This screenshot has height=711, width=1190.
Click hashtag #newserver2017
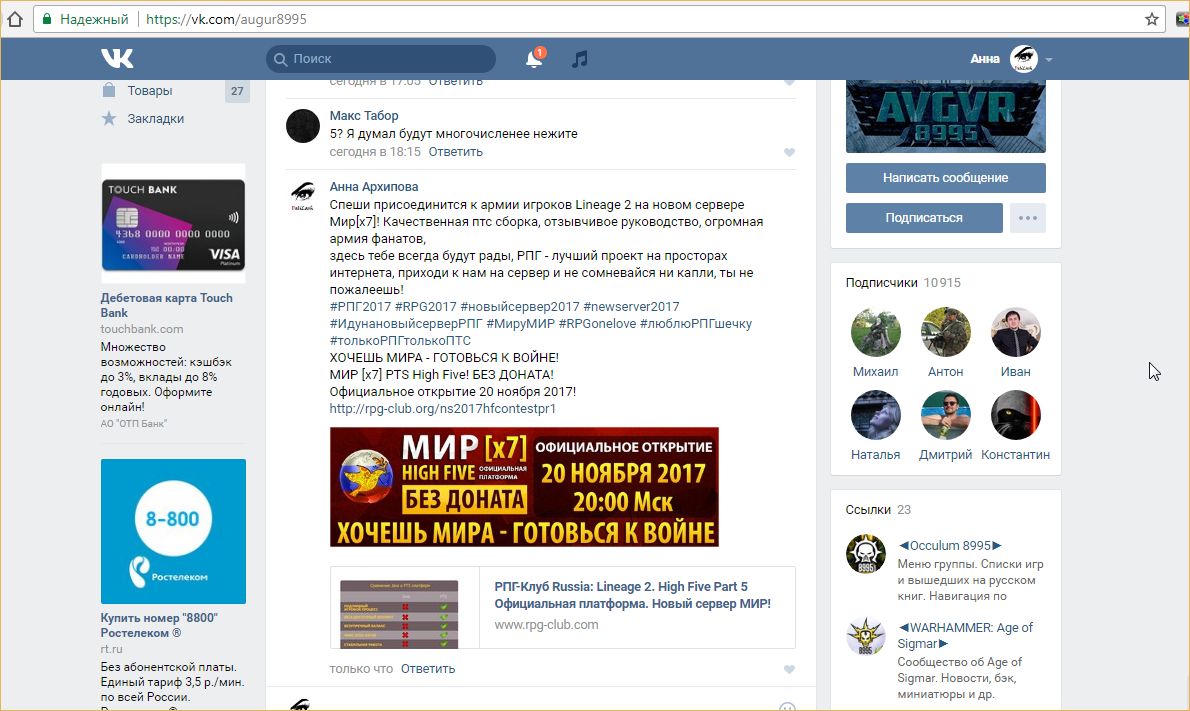(631, 307)
